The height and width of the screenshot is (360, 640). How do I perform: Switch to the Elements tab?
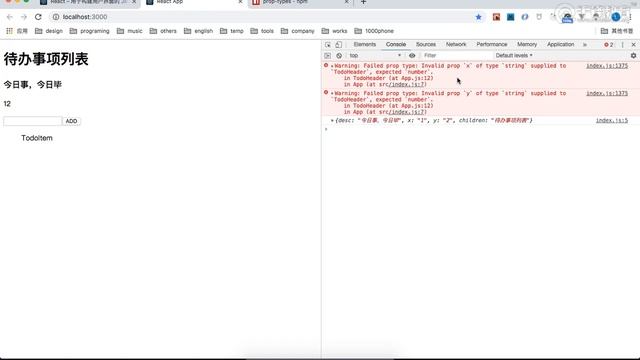tap(364, 44)
